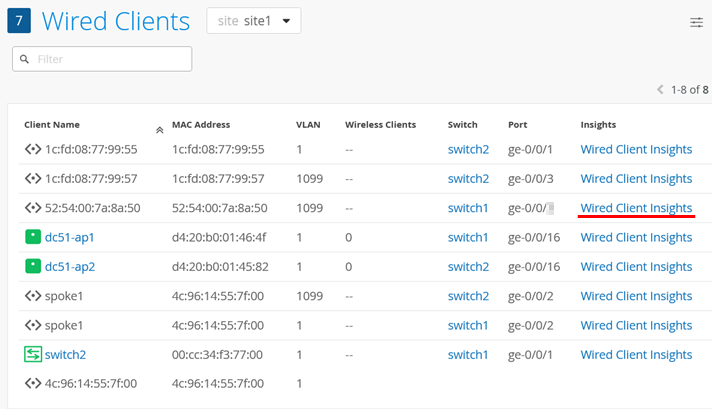The image size is (712, 409).
Task: Open the site1 site selector dropdown
Action: tap(253, 21)
